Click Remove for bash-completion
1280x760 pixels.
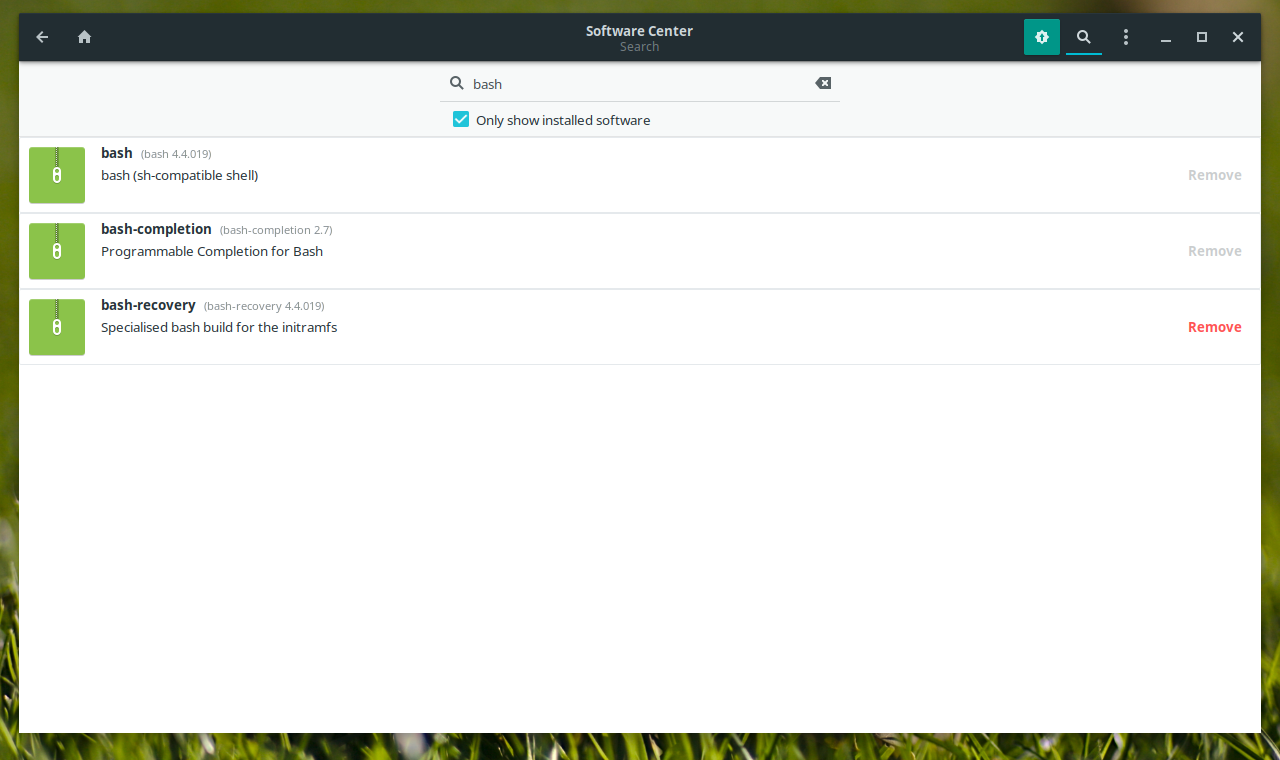(x=1214, y=251)
